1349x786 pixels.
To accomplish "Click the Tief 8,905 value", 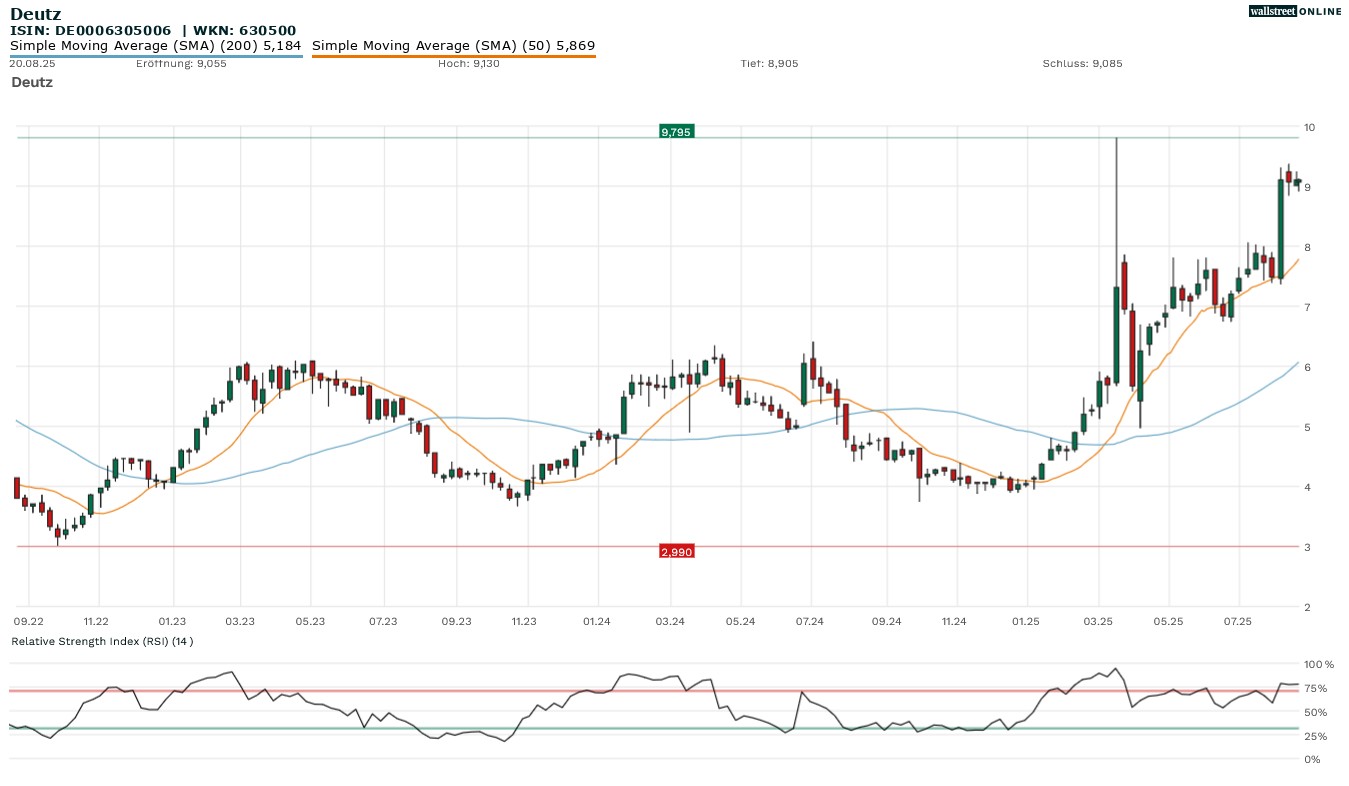I will tap(769, 63).
